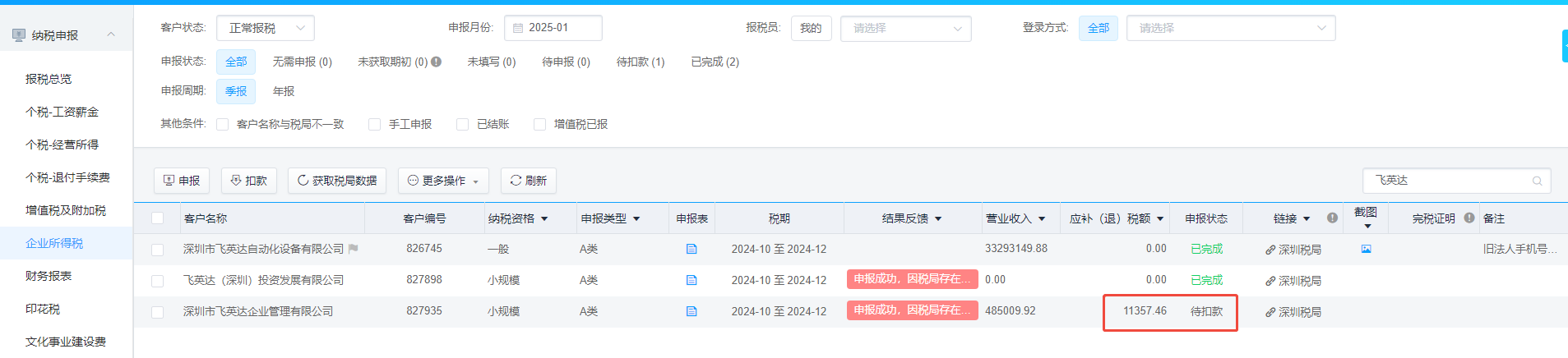Image resolution: width=1568 pixels, height=358 pixels.
Task: Enable 客户名称与税局不一致 checkbox
Action: click(x=222, y=124)
